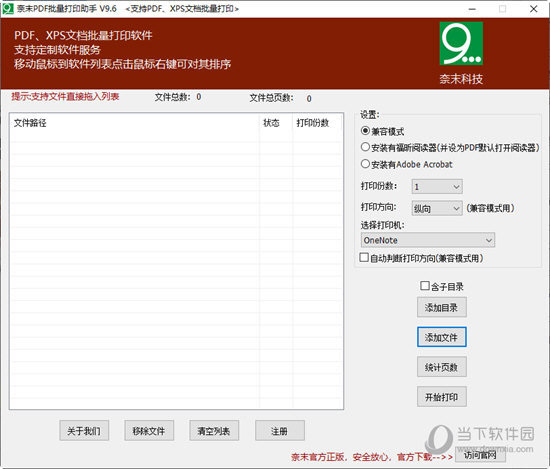Open the 打印份数 dropdown
Screen dimensions: 550x469
pyautogui.click(x=437, y=187)
